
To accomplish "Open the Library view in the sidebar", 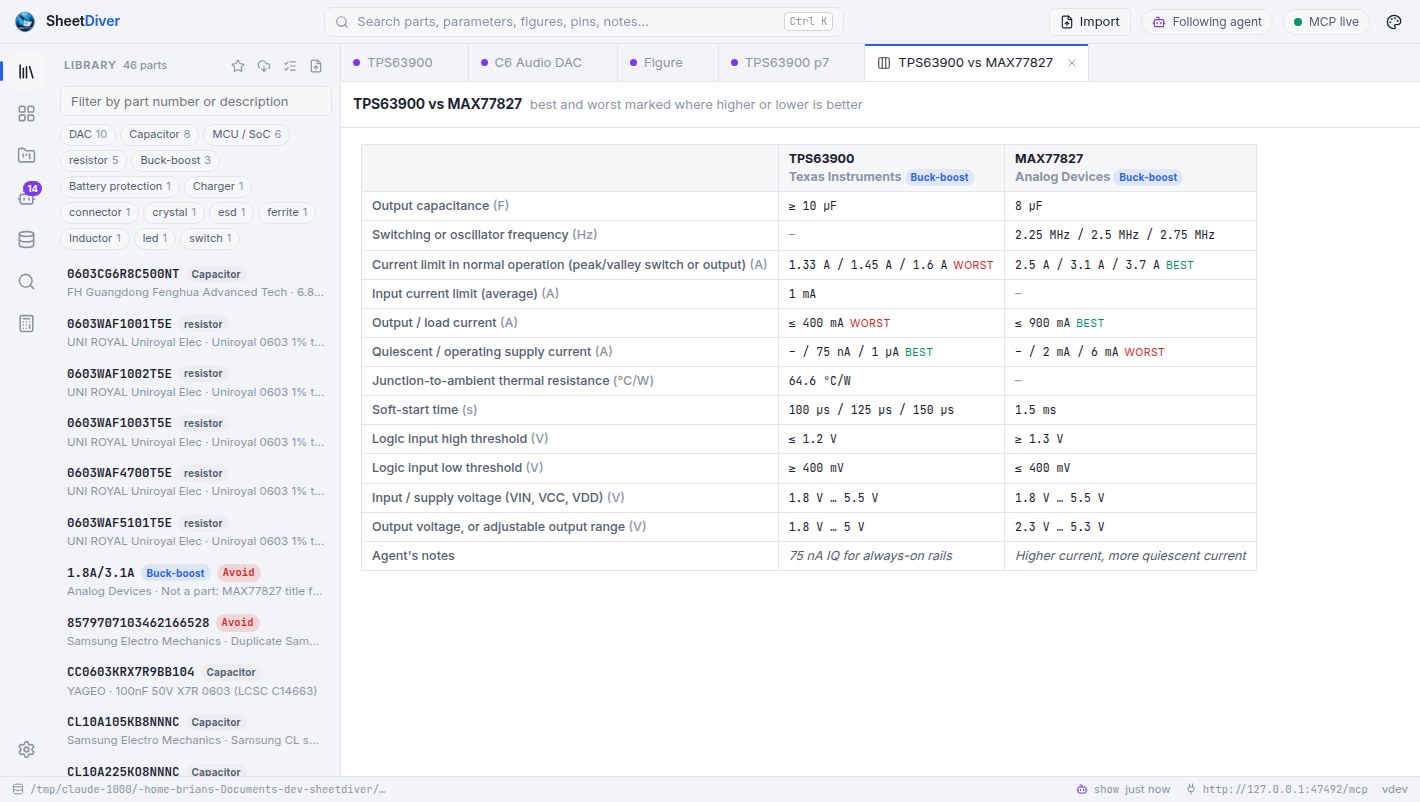I will 27,72.
